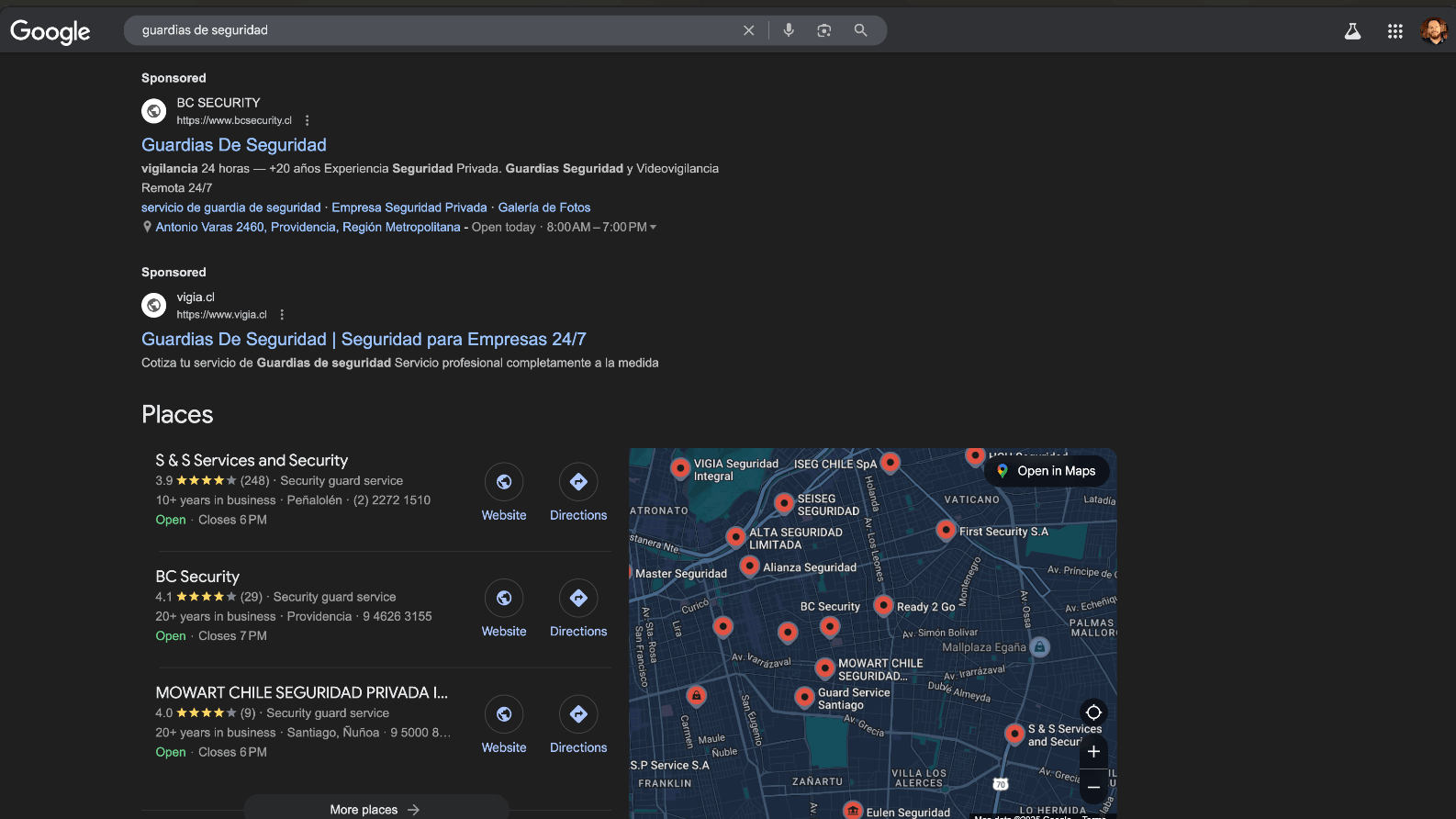Open search by image lens icon
This screenshot has height=819, width=1456.
pos(824,30)
